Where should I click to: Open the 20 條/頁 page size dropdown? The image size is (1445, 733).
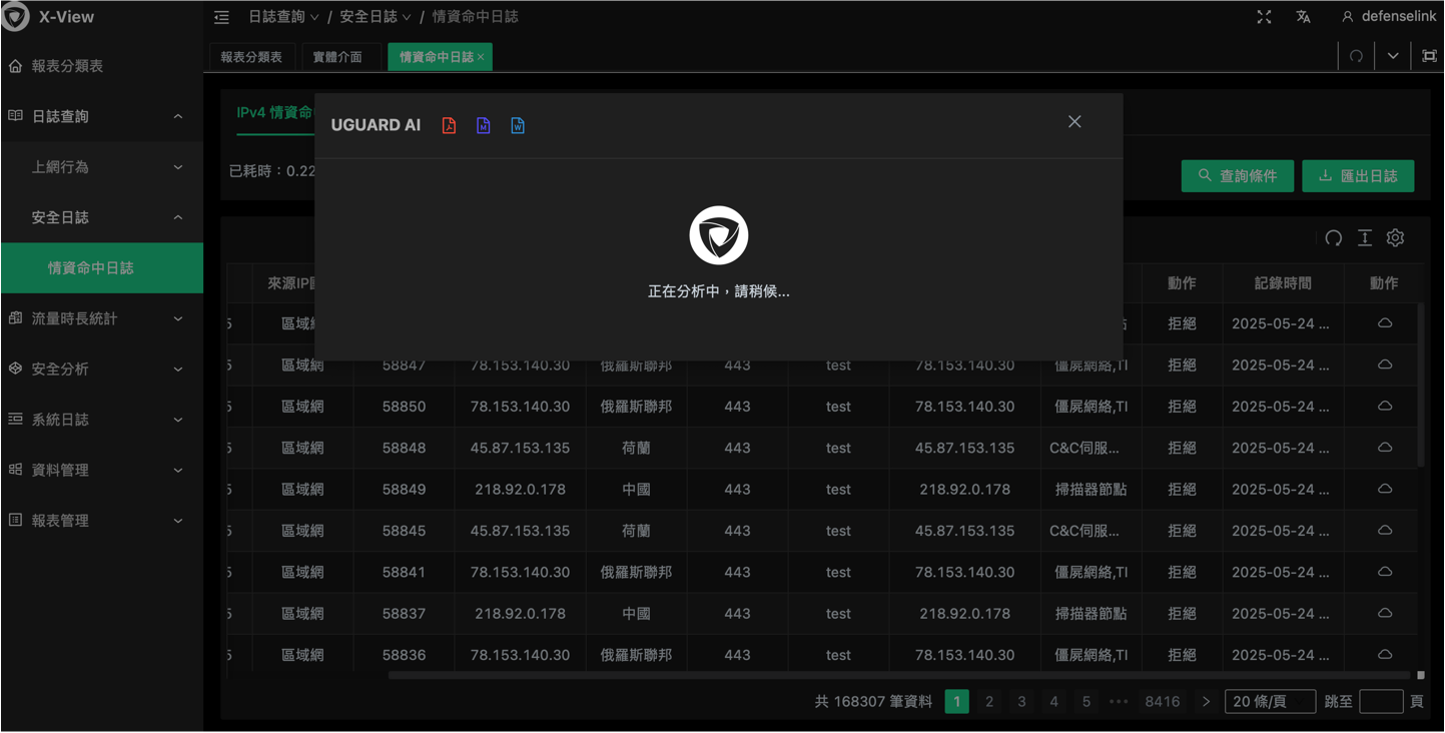pos(1269,702)
